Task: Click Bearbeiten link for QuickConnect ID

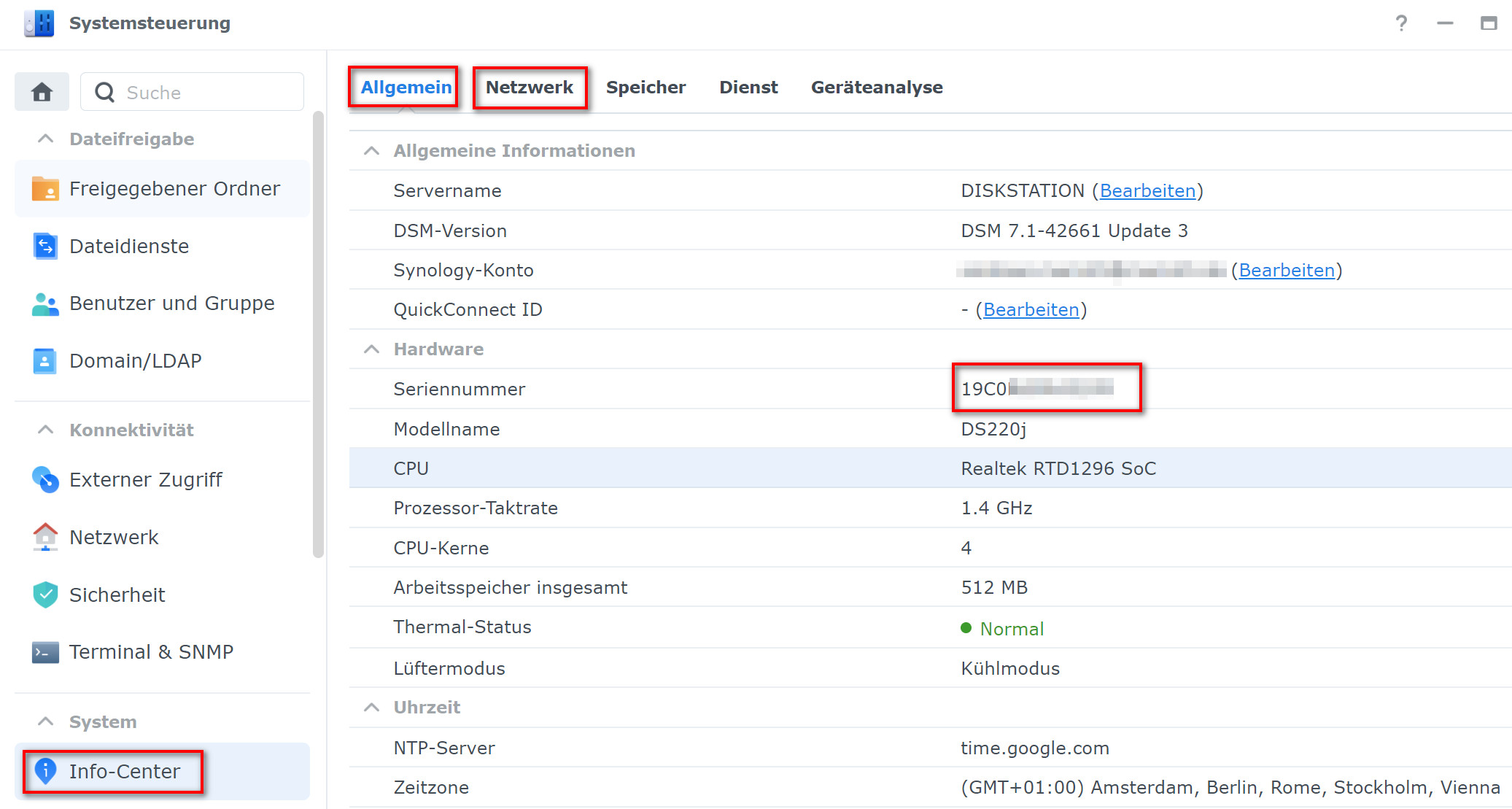Action: [1031, 310]
